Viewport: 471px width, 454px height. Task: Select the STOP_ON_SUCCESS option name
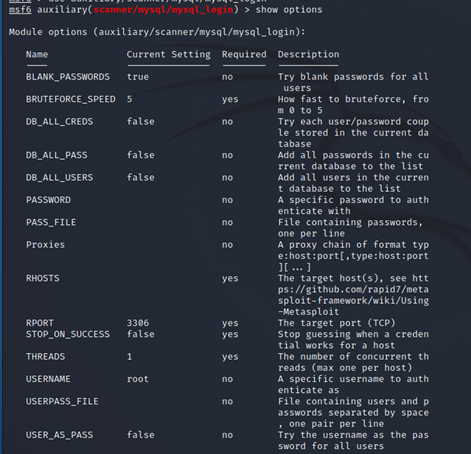(68, 334)
